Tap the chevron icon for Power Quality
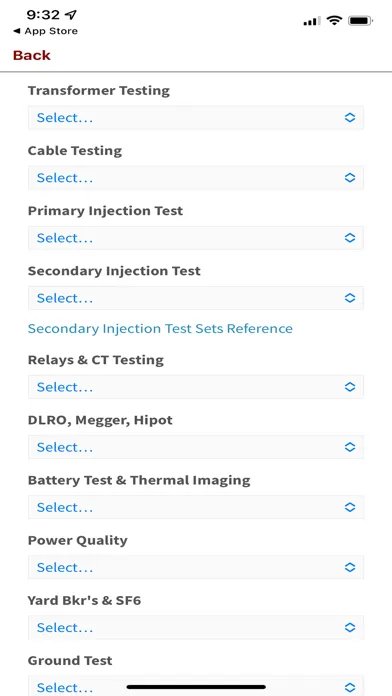The width and height of the screenshot is (392, 696). [350, 567]
